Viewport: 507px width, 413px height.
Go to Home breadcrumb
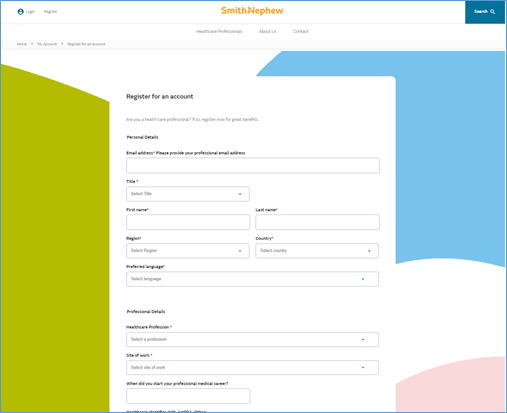pyautogui.click(x=22, y=44)
